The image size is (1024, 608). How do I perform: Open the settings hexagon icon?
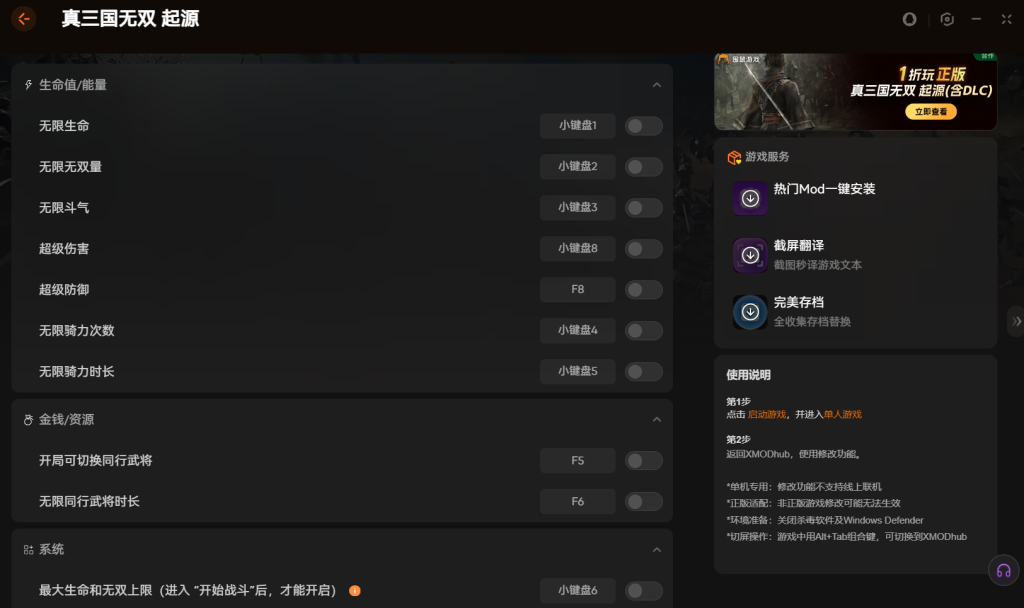947,19
